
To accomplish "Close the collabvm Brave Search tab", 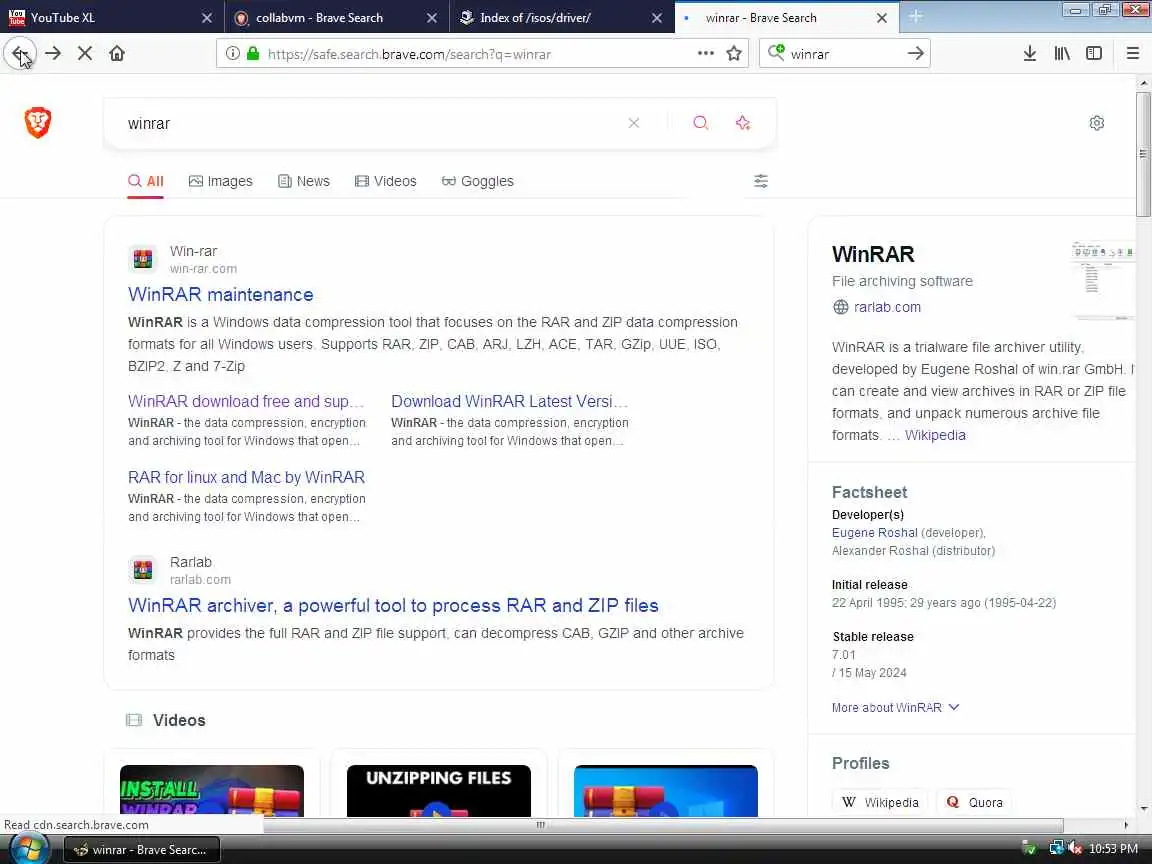I will click(x=432, y=18).
